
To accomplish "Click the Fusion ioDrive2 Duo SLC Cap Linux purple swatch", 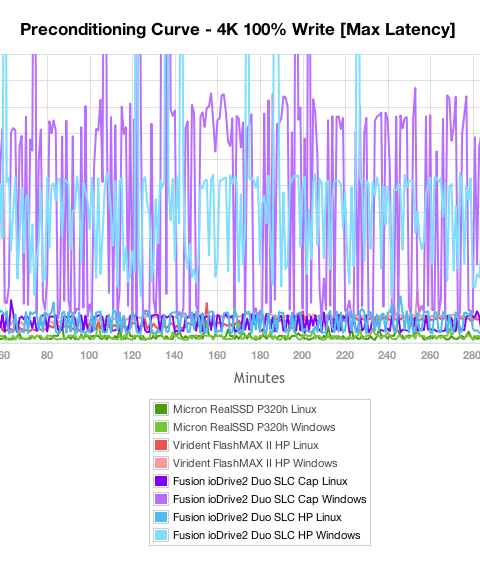I will point(161,481).
